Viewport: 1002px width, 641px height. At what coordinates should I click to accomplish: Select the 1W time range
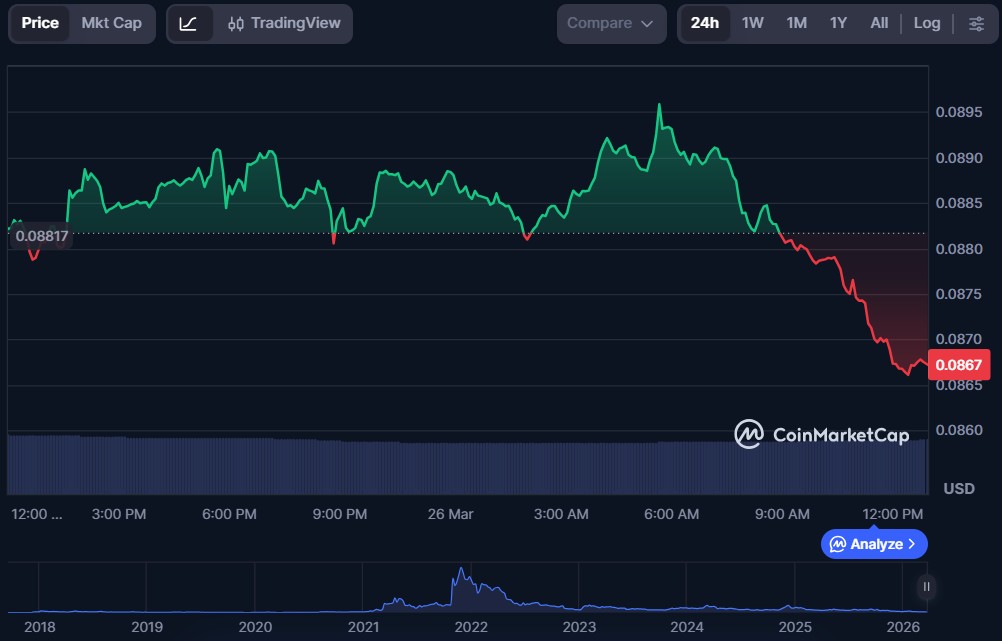[x=752, y=23]
